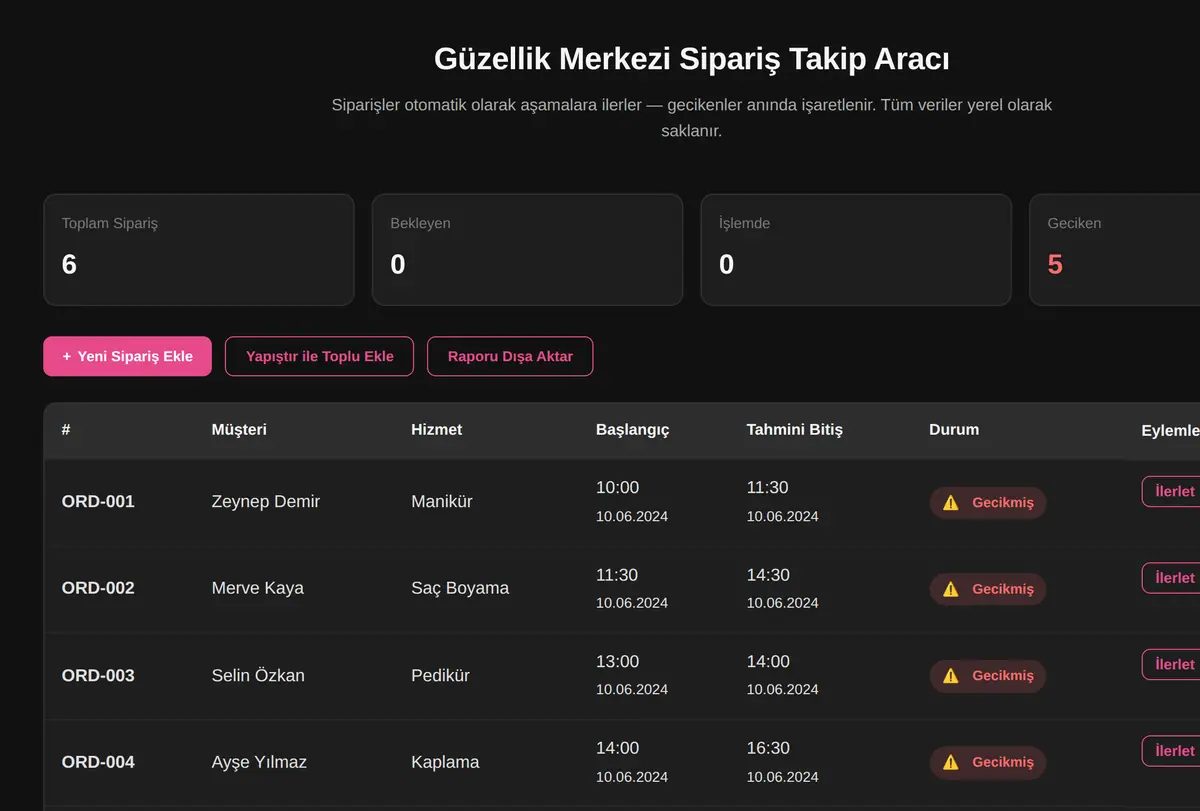Click customer name Ayşe Yılmaz
This screenshot has width=1200, height=811.
point(259,762)
